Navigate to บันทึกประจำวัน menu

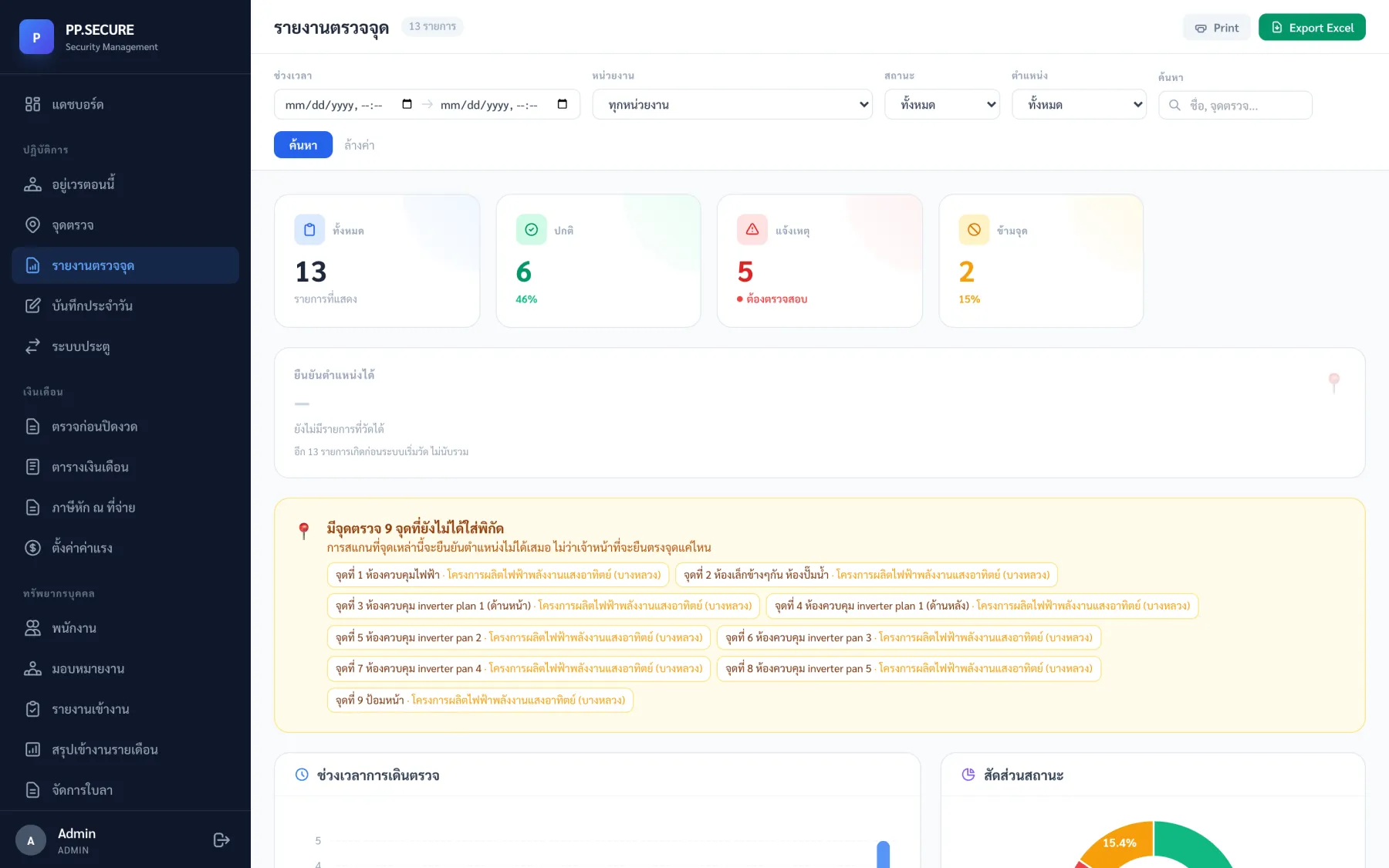coord(125,306)
